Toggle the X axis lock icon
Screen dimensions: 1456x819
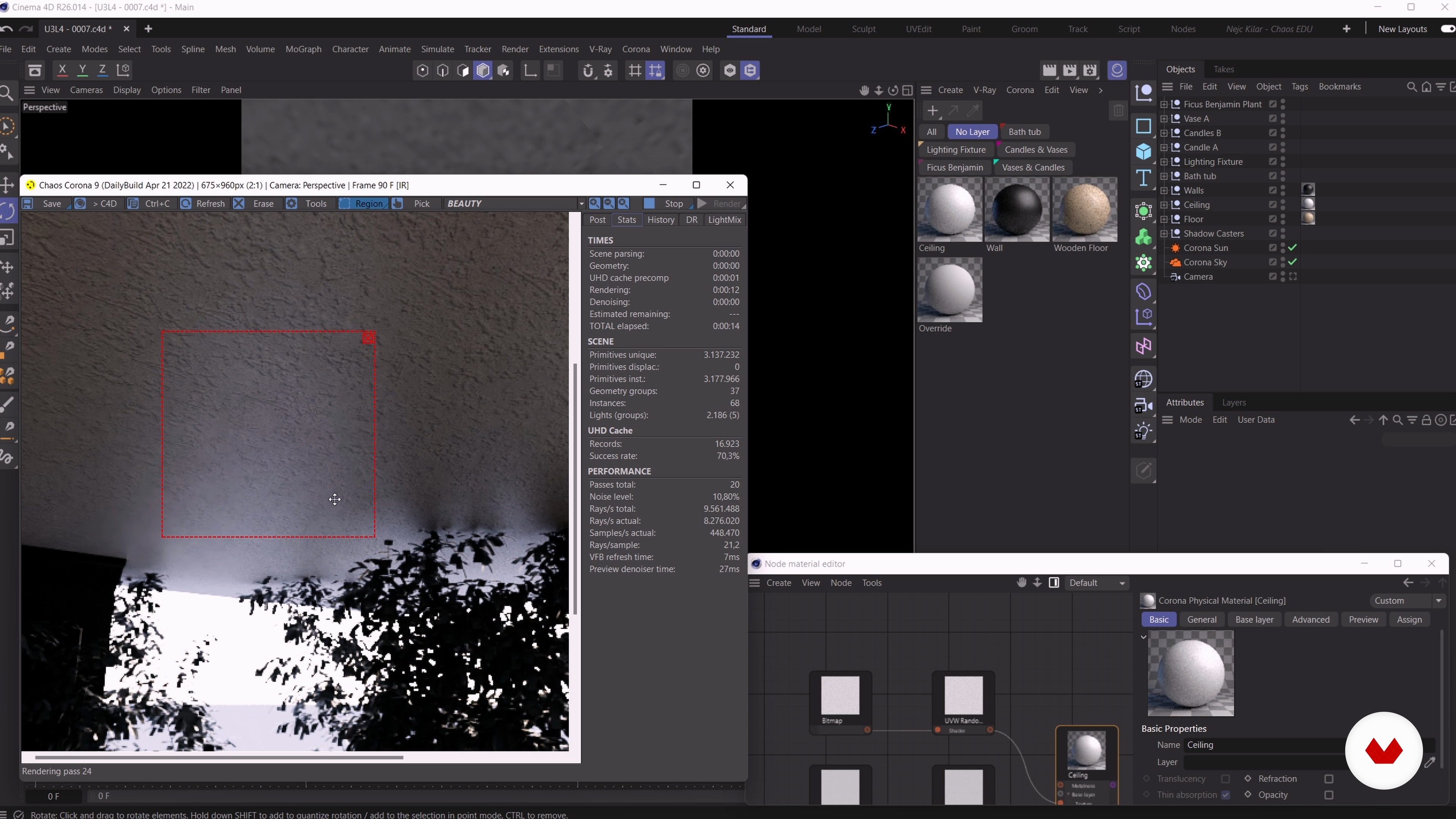tap(62, 70)
